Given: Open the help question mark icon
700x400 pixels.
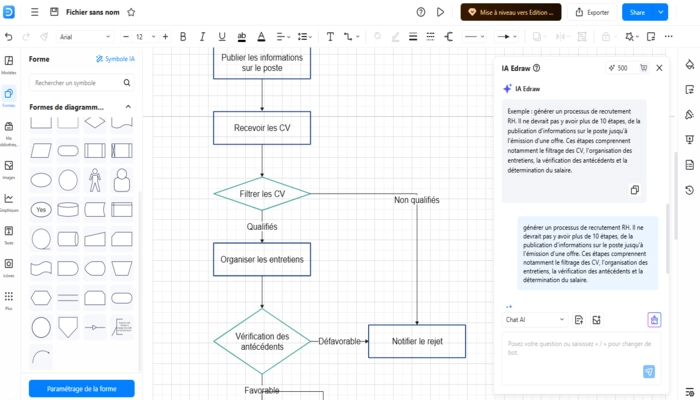Looking at the screenshot, I should click(x=421, y=12).
